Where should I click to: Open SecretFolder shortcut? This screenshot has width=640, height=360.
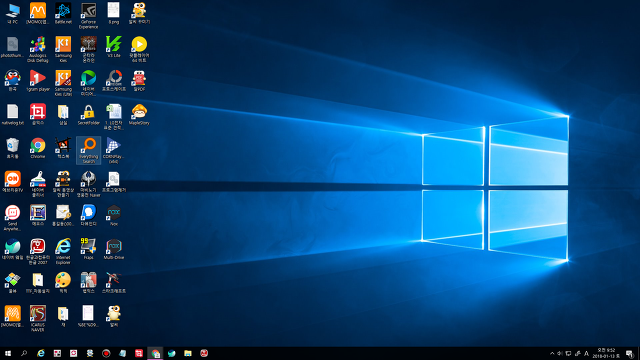(89, 115)
